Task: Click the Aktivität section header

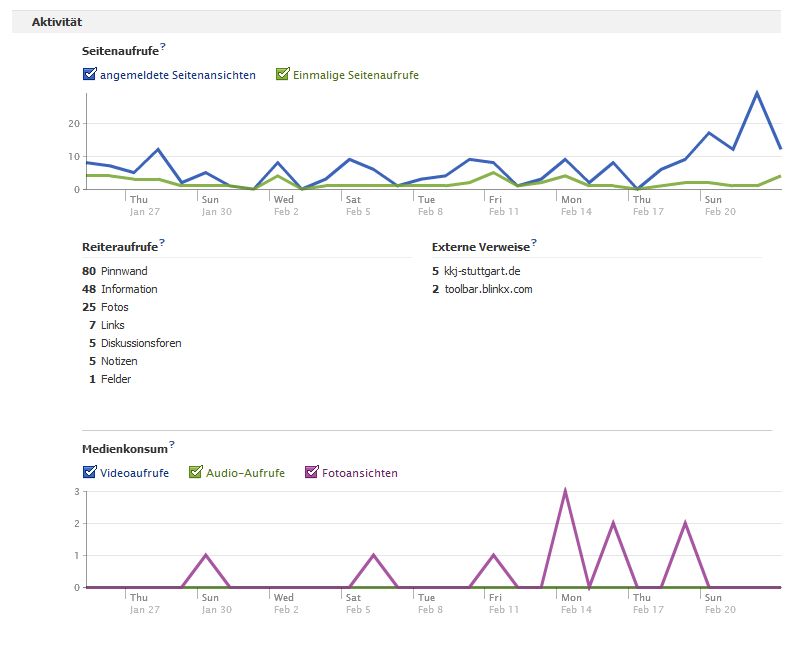Action: [57, 21]
